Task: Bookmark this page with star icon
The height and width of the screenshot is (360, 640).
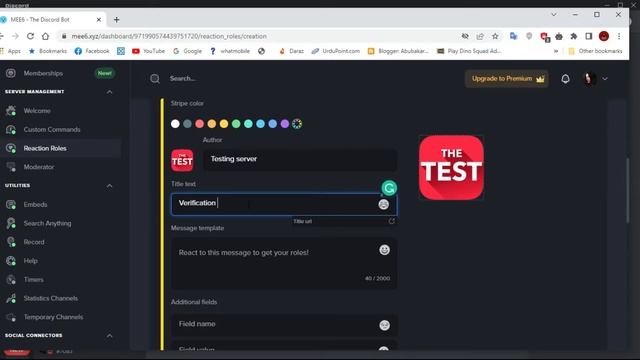Action: pyautogui.click(x=495, y=36)
